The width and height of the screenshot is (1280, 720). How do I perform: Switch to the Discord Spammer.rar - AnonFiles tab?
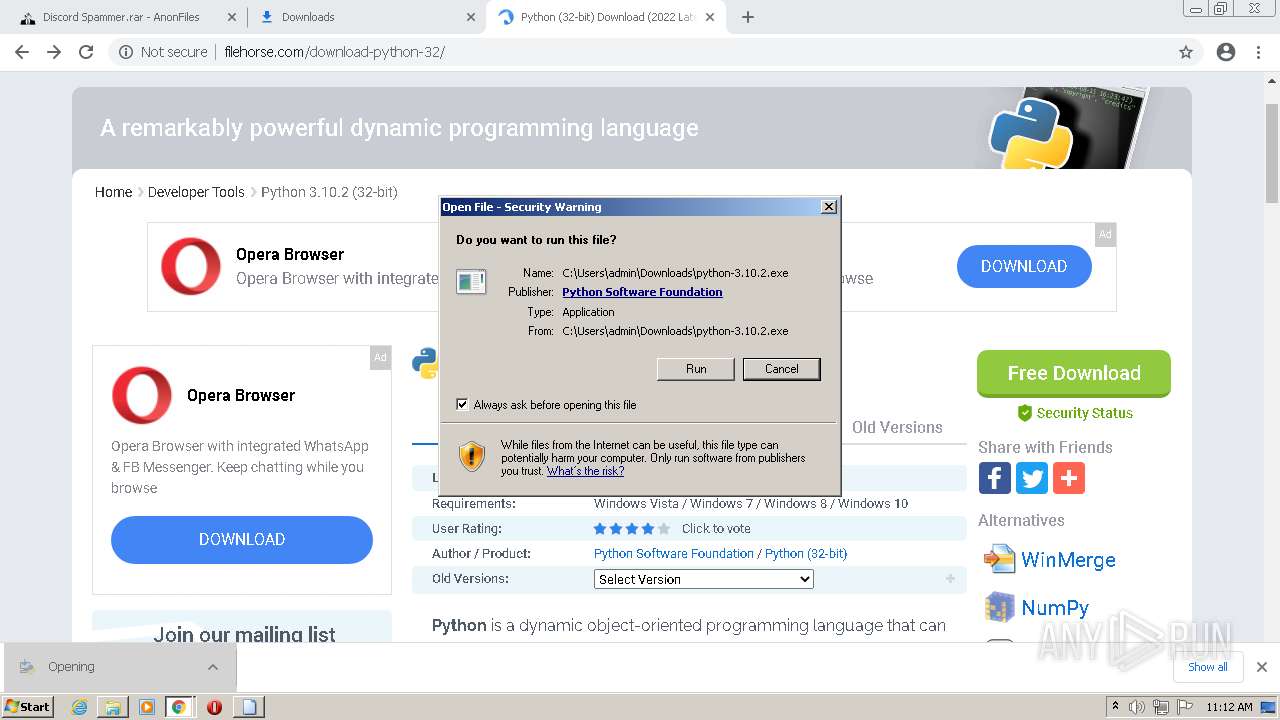(122, 17)
